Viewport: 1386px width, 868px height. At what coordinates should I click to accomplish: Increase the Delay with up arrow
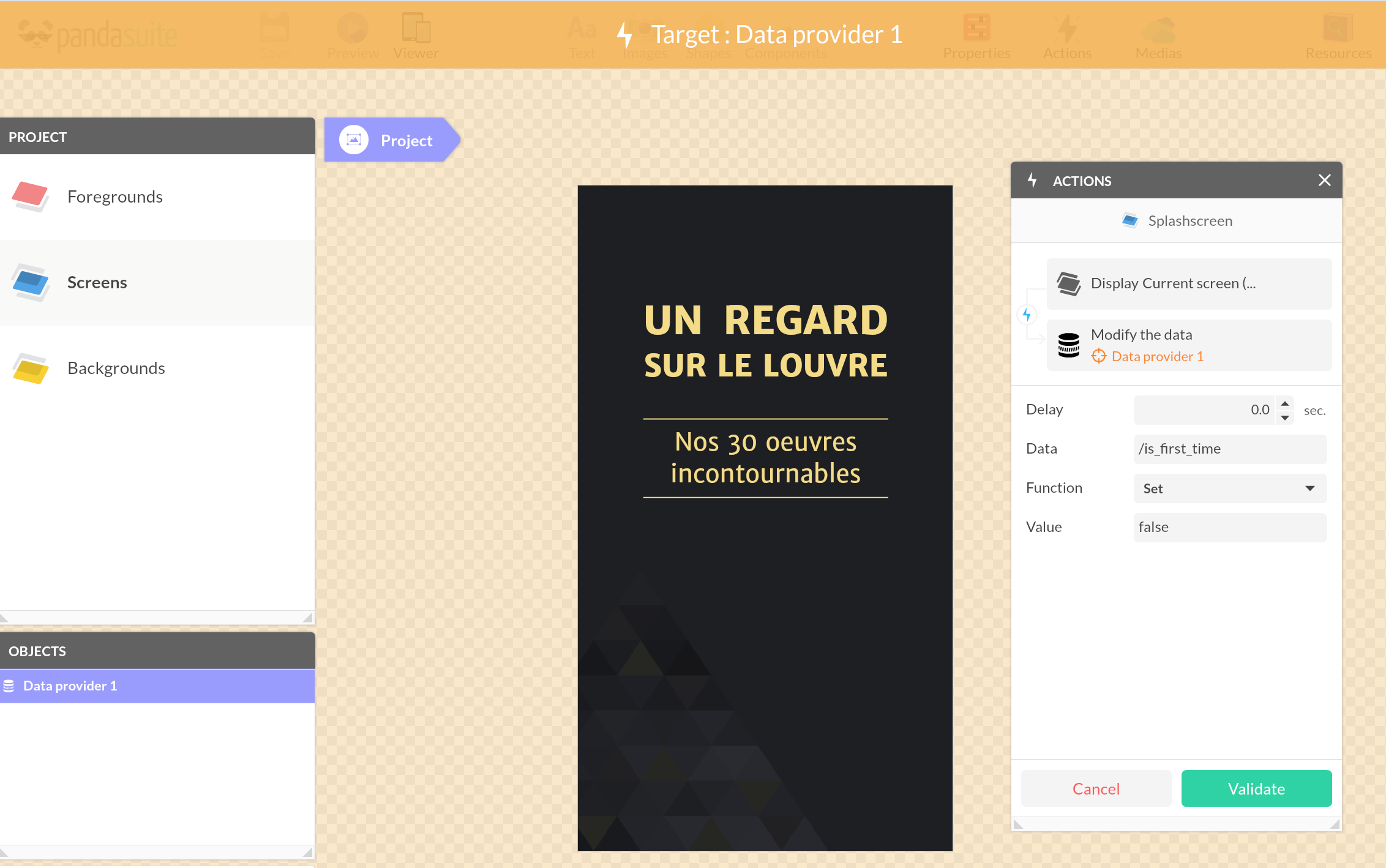(x=1285, y=403)
